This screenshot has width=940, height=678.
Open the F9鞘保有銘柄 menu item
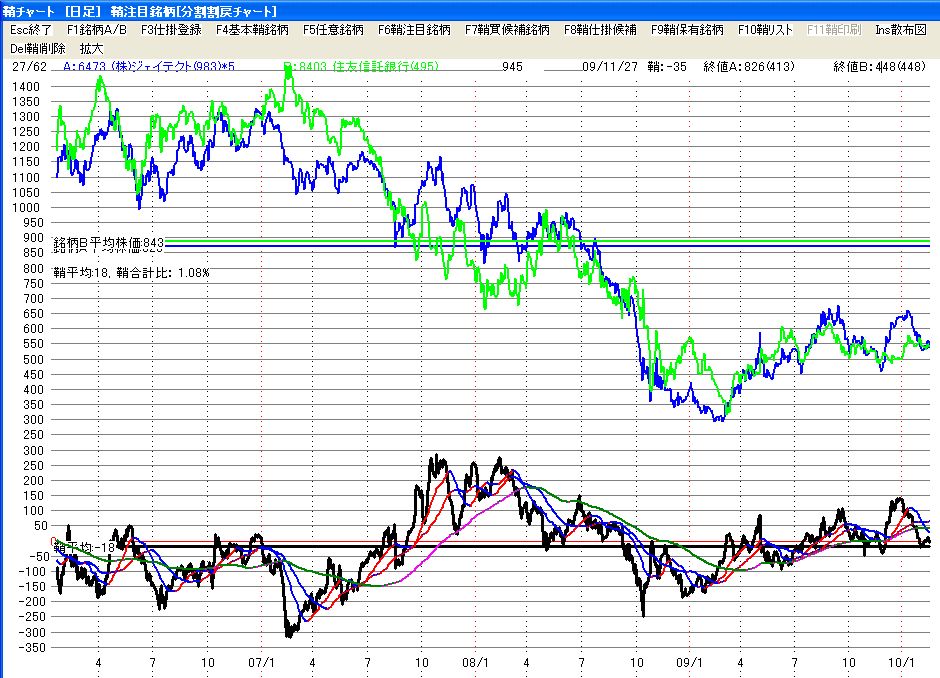click(687, 30)
